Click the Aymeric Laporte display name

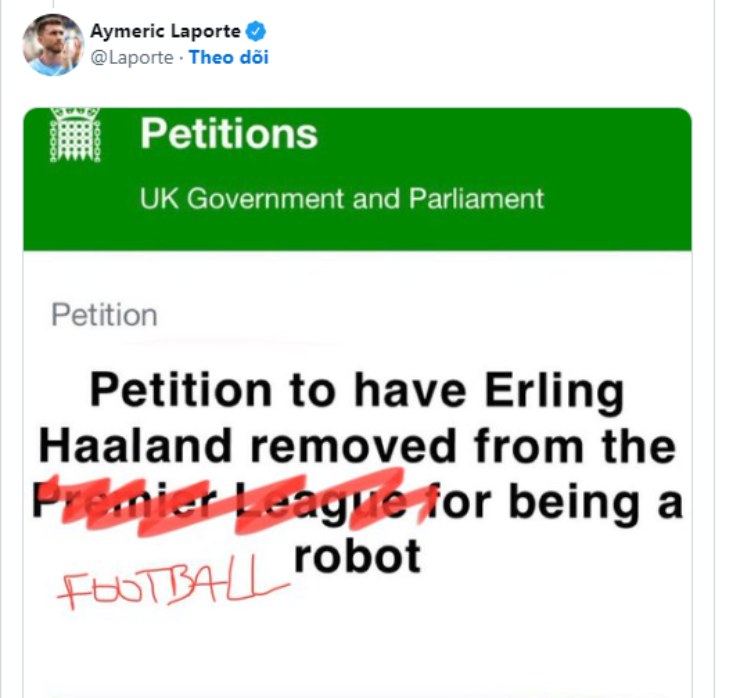(165, 32)
